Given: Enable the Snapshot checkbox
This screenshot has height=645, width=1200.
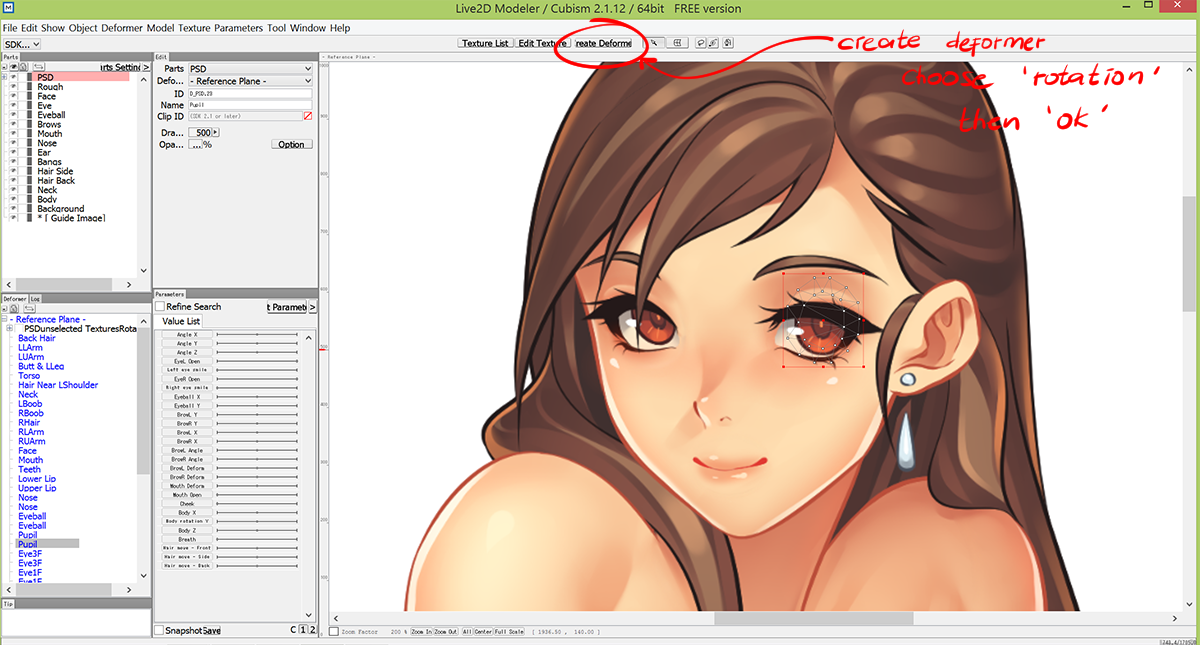Looking at the screenshot, I should [x=159, y=630].
